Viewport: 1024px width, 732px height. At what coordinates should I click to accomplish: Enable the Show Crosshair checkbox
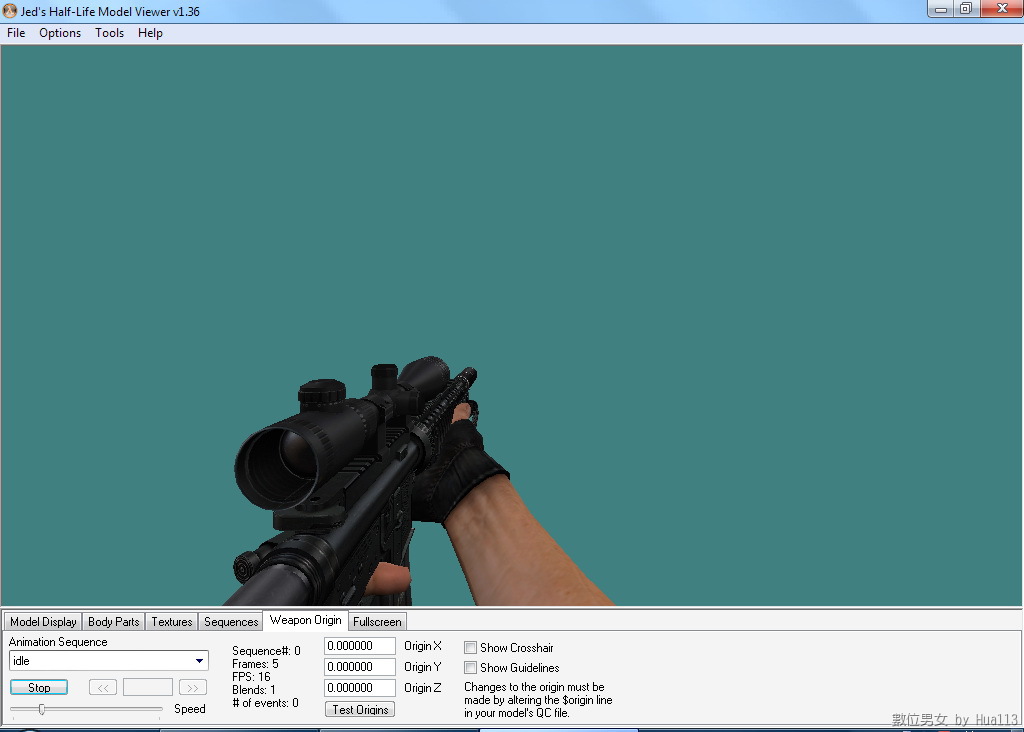point(470,648)
